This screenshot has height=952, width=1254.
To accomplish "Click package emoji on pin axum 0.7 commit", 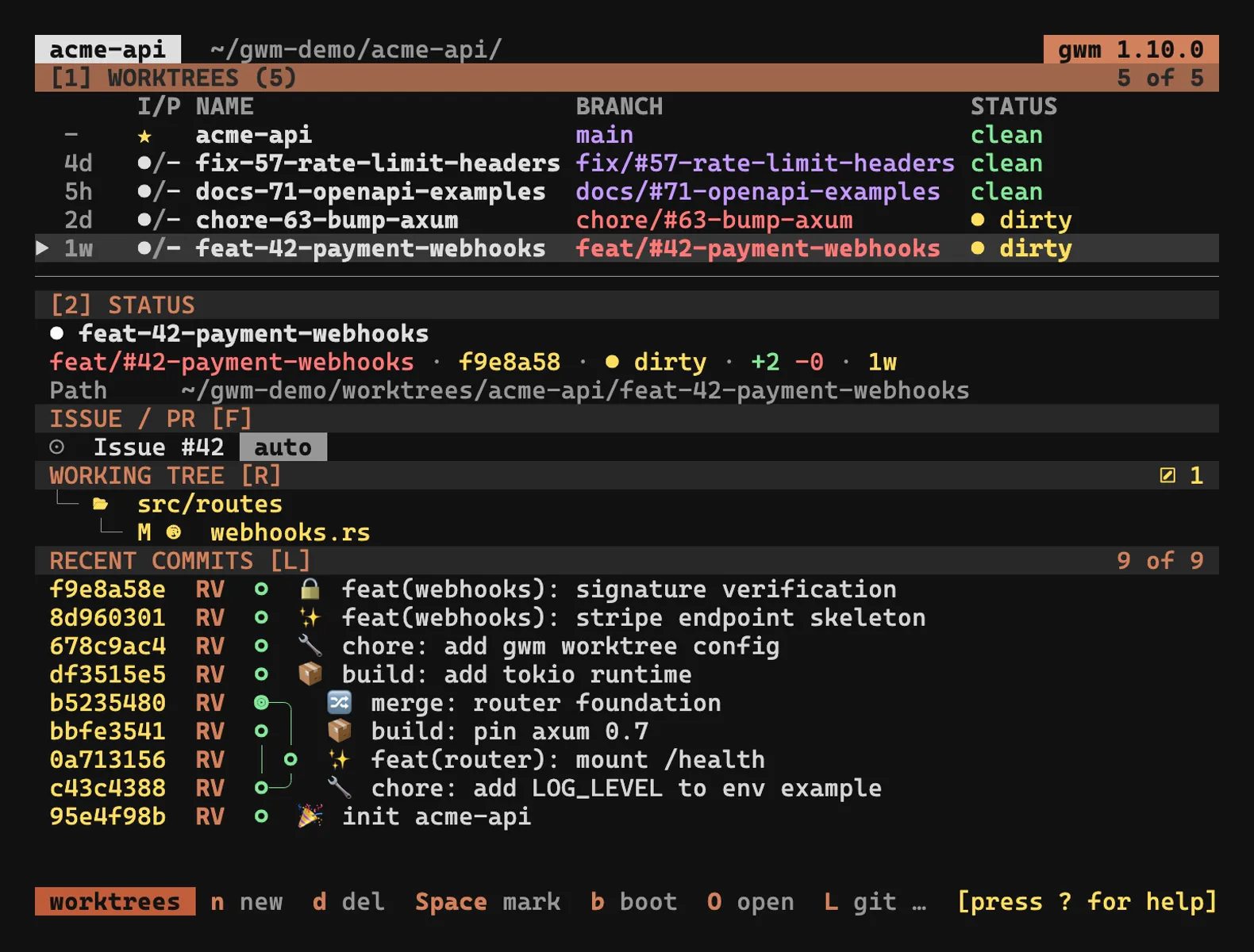I will [x=339, y=731].
